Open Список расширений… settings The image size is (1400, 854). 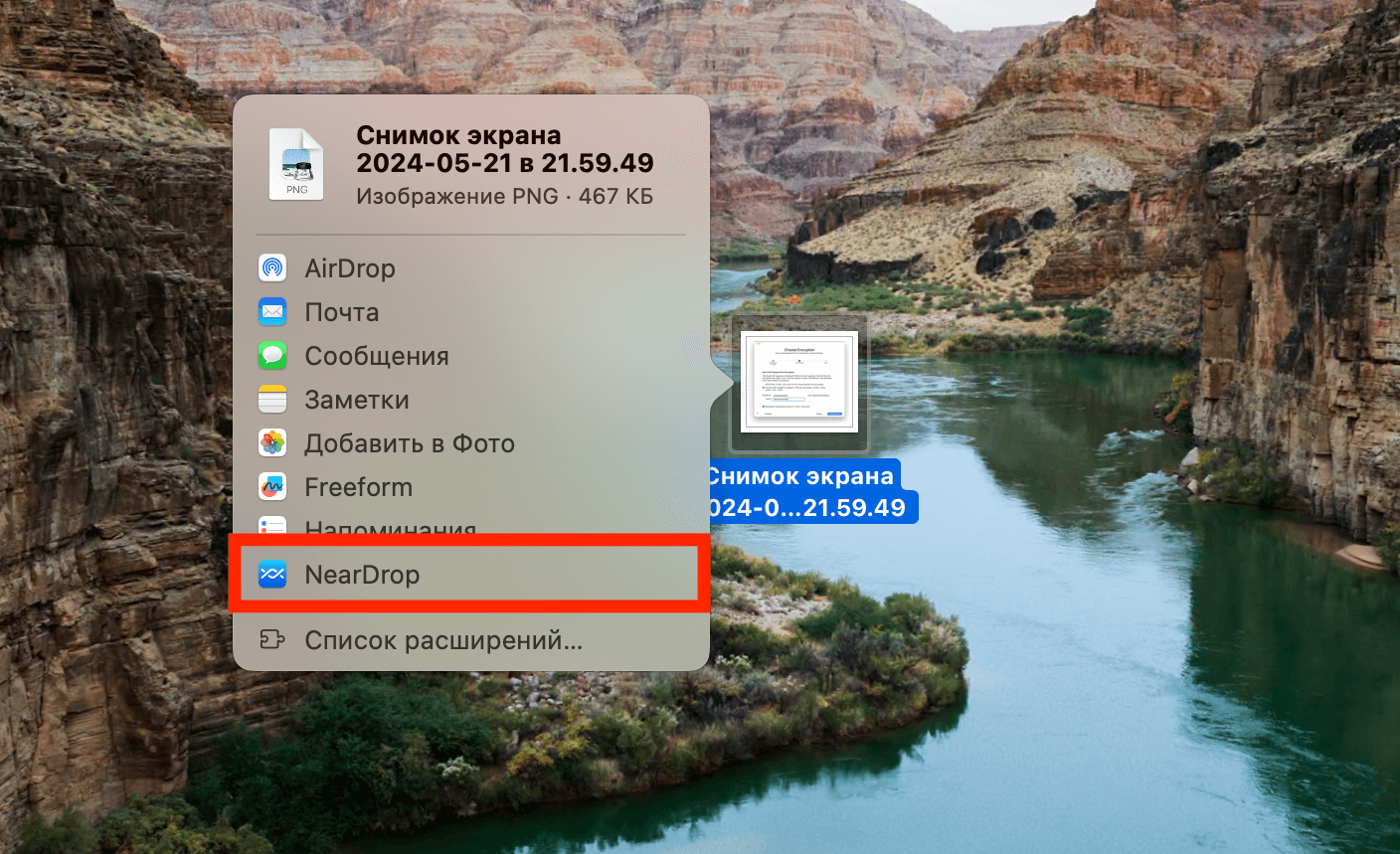pyautogui.click(x=442, y=640)
